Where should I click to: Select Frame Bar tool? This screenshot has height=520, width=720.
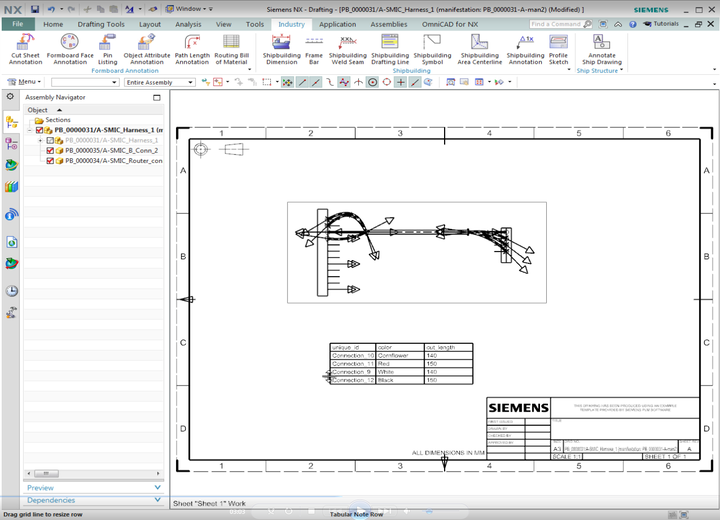[314, 49]
